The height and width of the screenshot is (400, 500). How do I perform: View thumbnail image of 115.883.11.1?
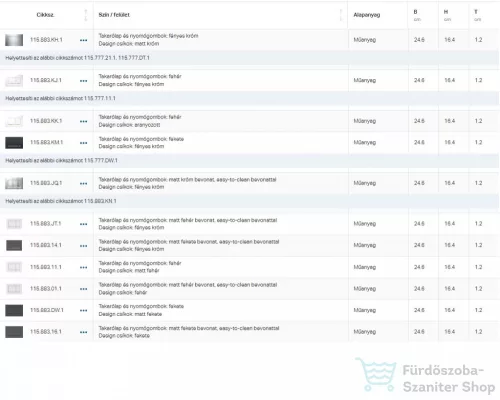pos(14,267)
